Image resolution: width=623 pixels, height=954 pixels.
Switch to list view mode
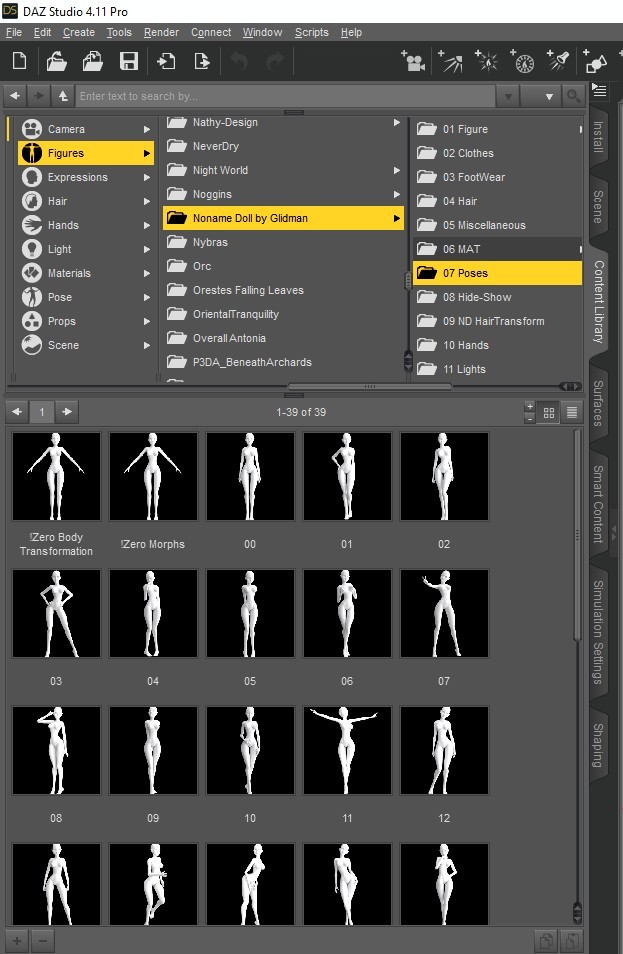pos(572,413)
